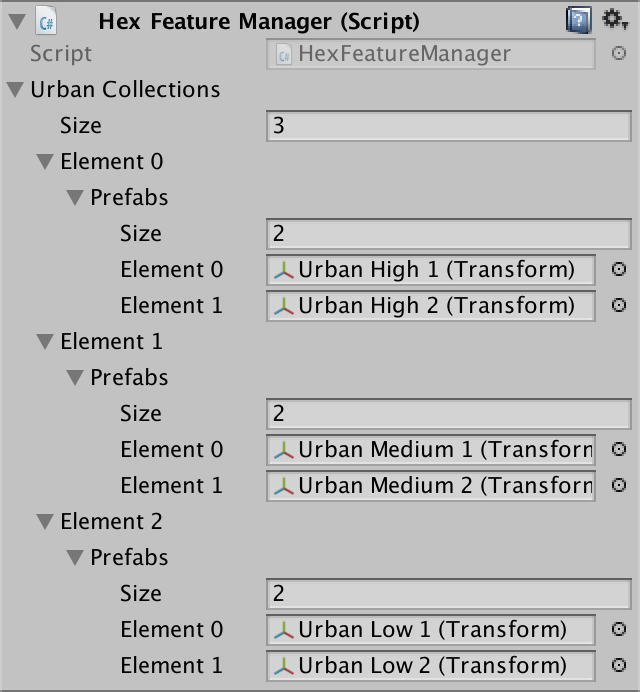640x692 pixels.
Task: Collapse the Hex Feature Manager component
Action: point(13,19)
